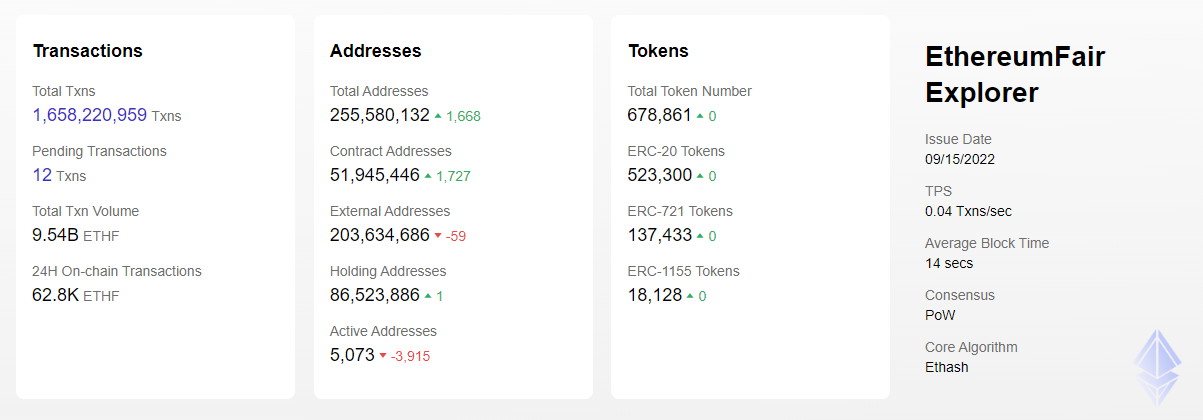Screen dimensions: 1203x420
Task: Click the red down arrow for External Addresses
Action: (x=438, y=236)
